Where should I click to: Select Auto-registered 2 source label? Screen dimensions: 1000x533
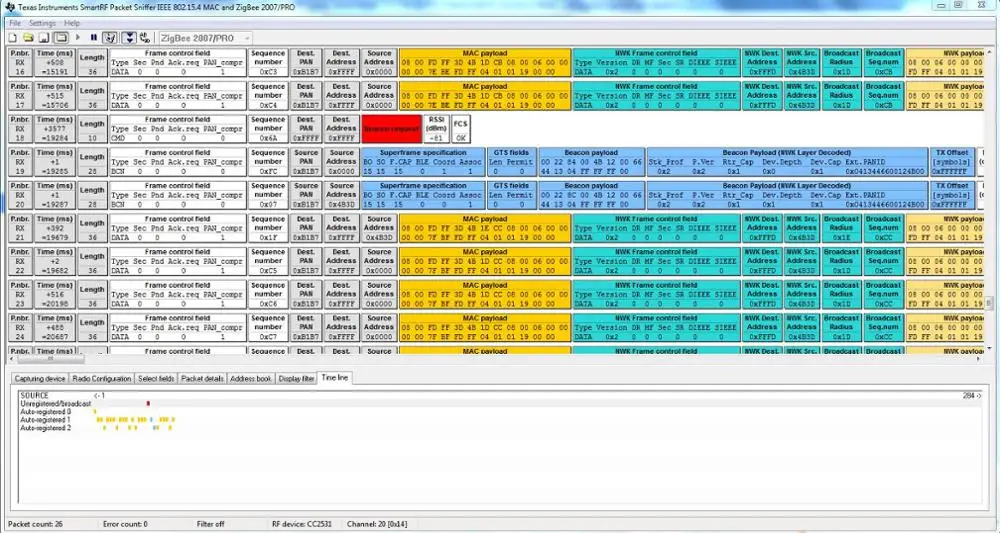(45, 428)
